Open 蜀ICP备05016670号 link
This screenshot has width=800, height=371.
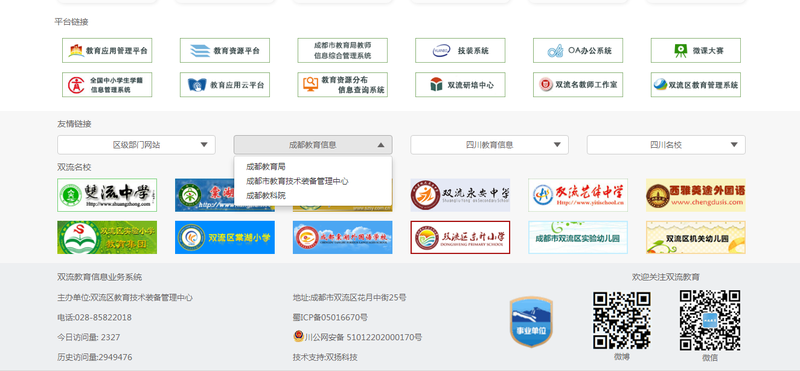point(330,317)
